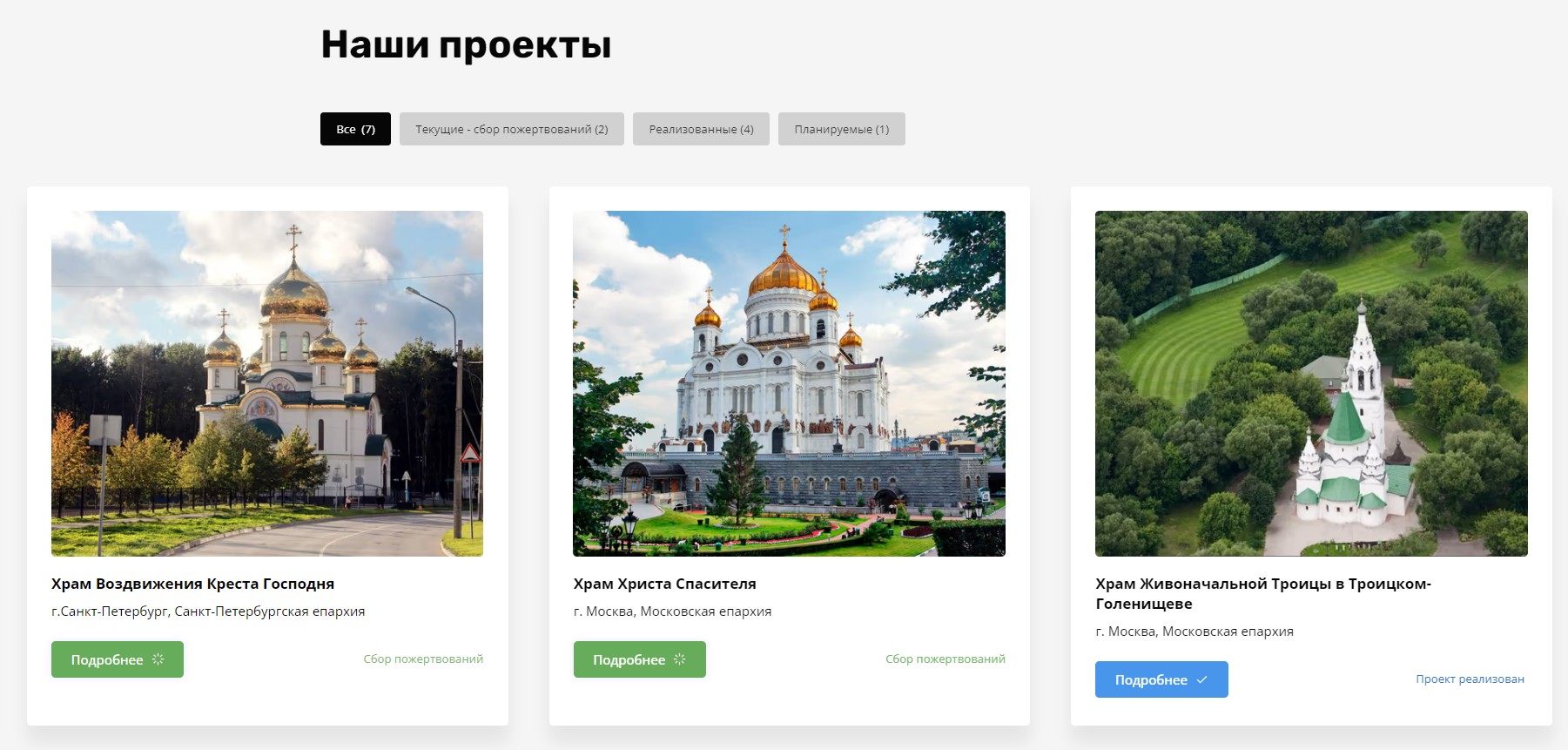Viewport: 1568px width, 750px height.
Task: Show the 'Планируемые (1)' projects tab
Action: [842, 129]
